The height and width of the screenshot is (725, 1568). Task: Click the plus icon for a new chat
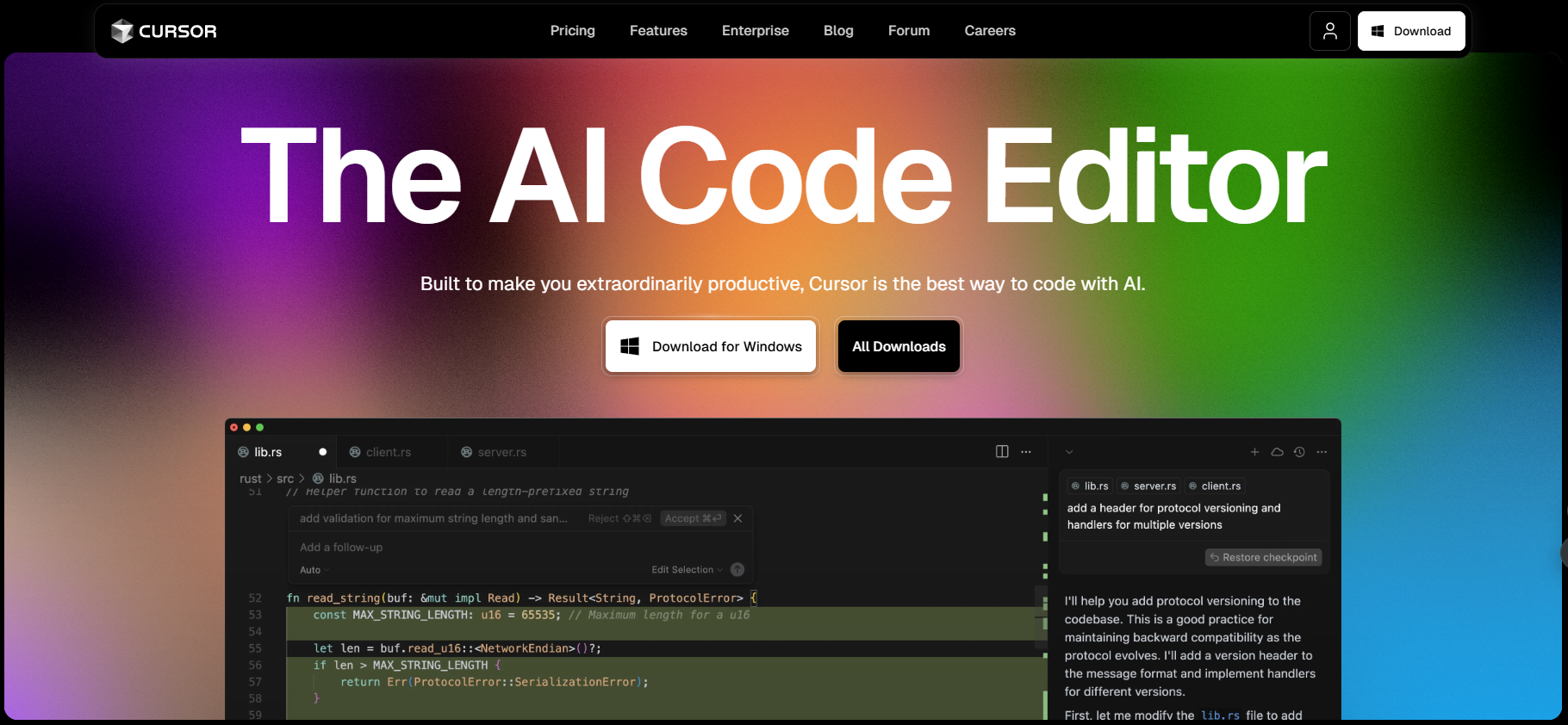click(1254, 452)
